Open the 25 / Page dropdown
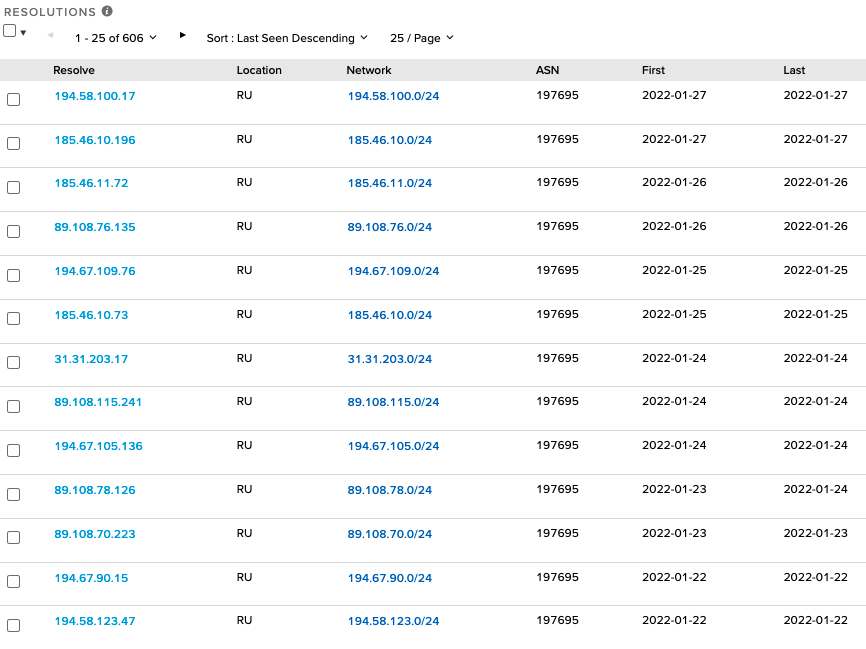This screenshot has height=649, width=866. click(x=421, y=38)
